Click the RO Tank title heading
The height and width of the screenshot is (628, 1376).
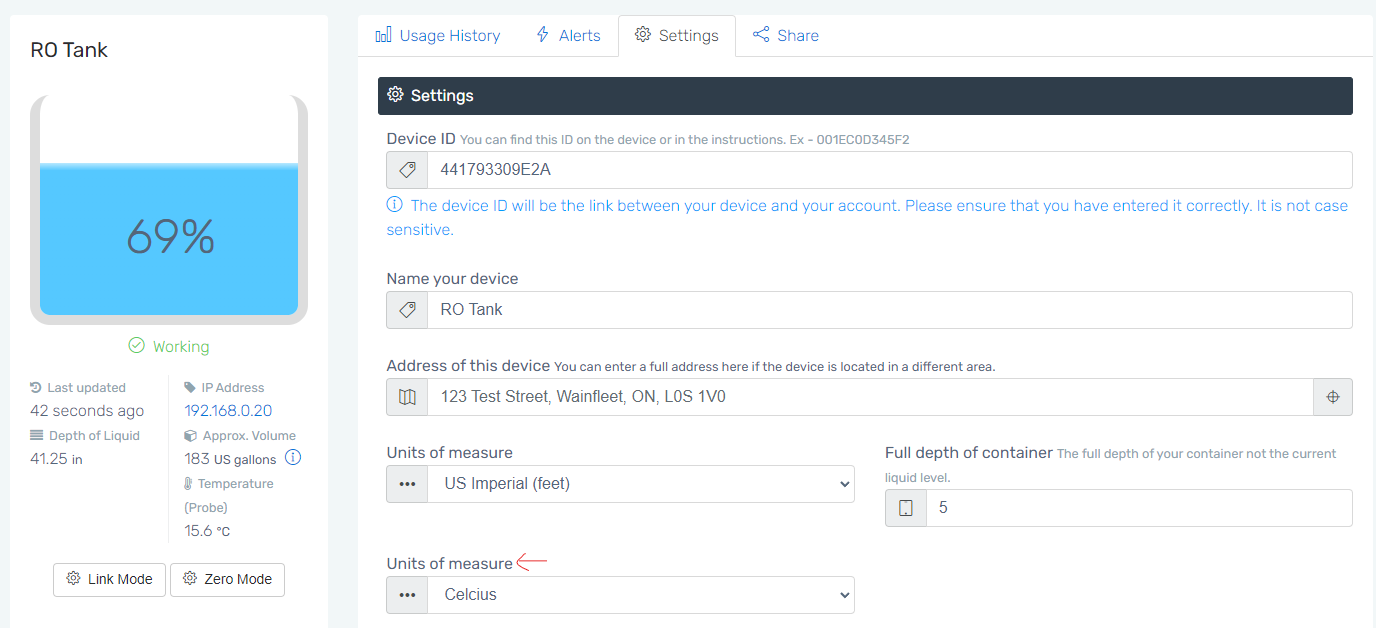(x=69, y=50)
